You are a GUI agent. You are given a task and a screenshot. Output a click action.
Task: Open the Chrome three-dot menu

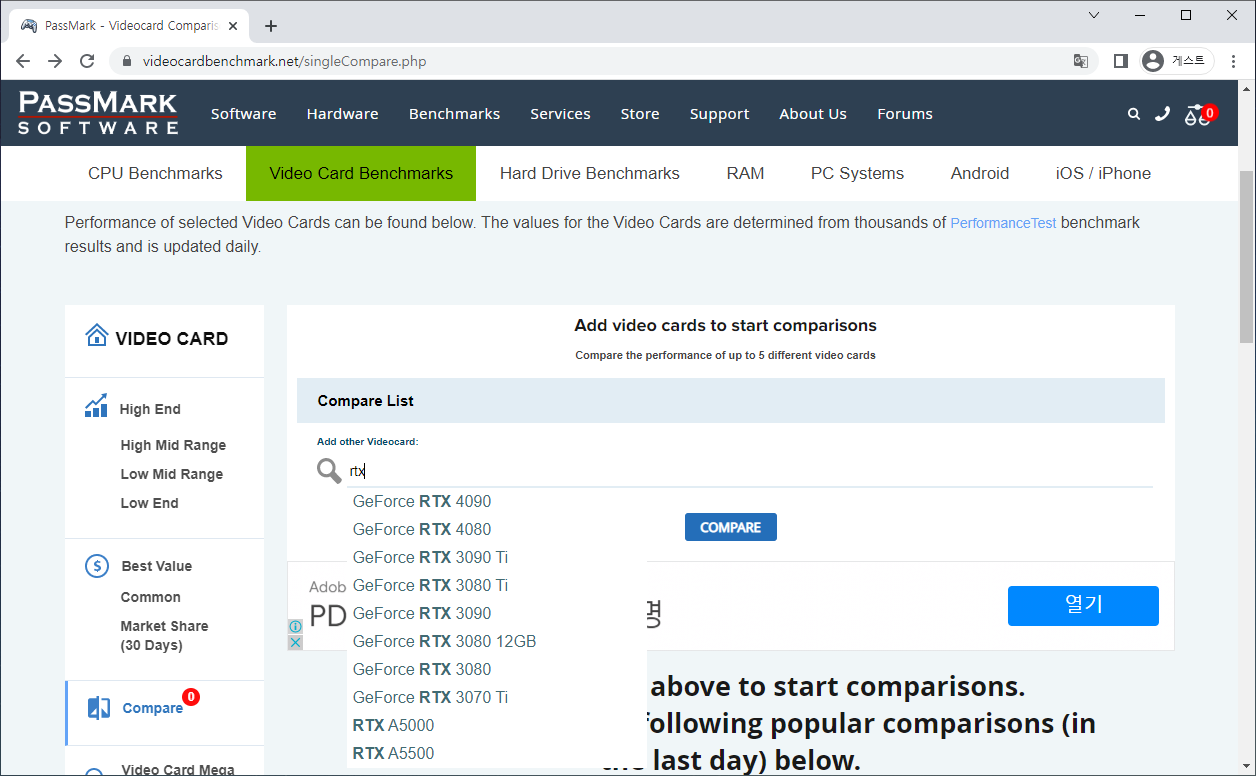pyautogui.click(x=1233, y=61)
